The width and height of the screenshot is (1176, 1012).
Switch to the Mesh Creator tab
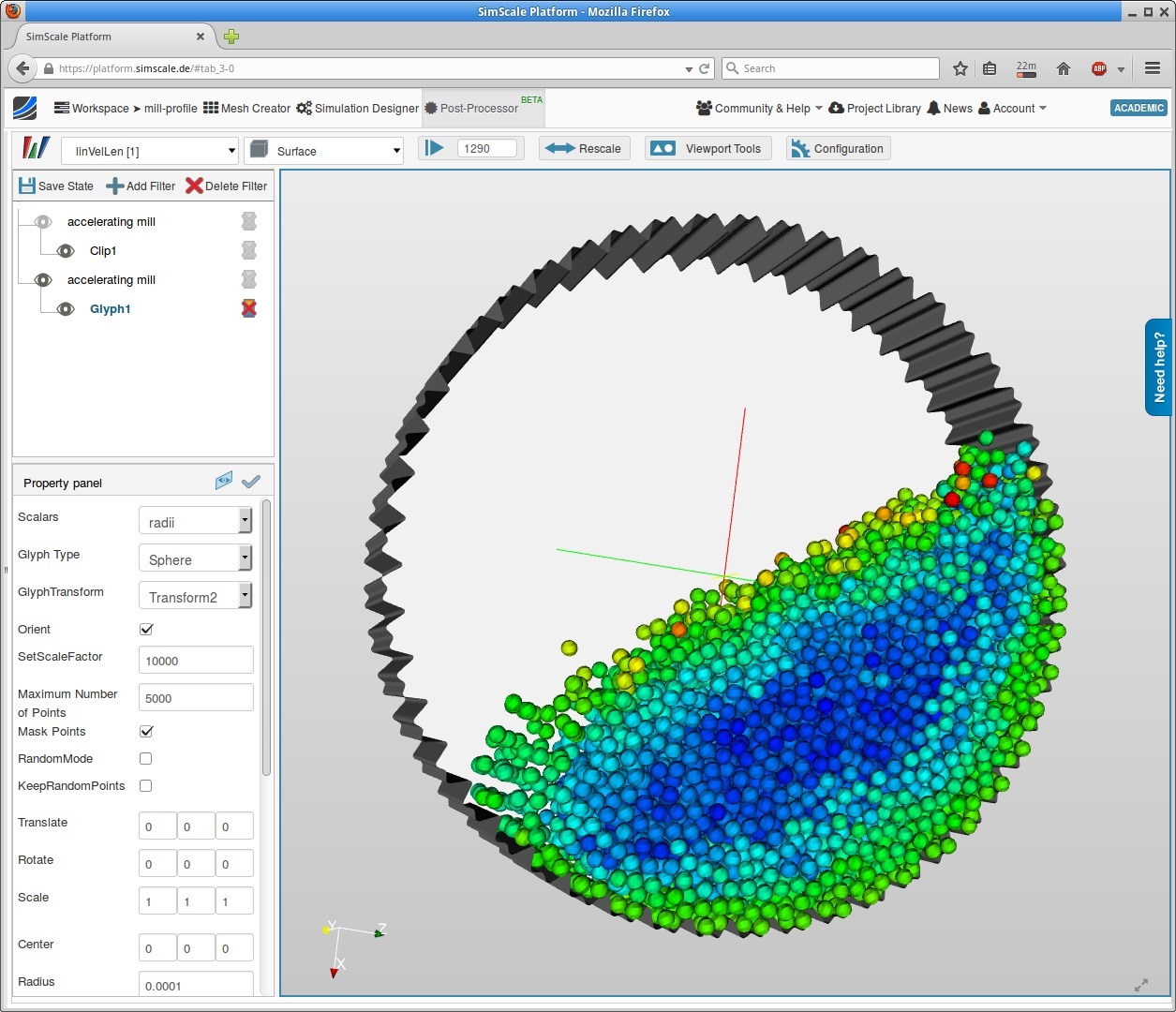coord(247,109)
